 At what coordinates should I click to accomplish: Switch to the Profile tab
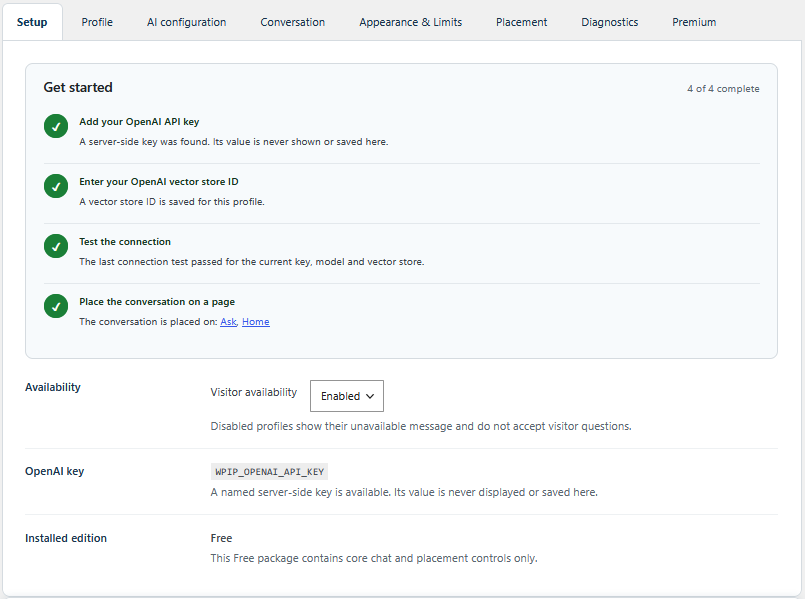coord(97,22)
